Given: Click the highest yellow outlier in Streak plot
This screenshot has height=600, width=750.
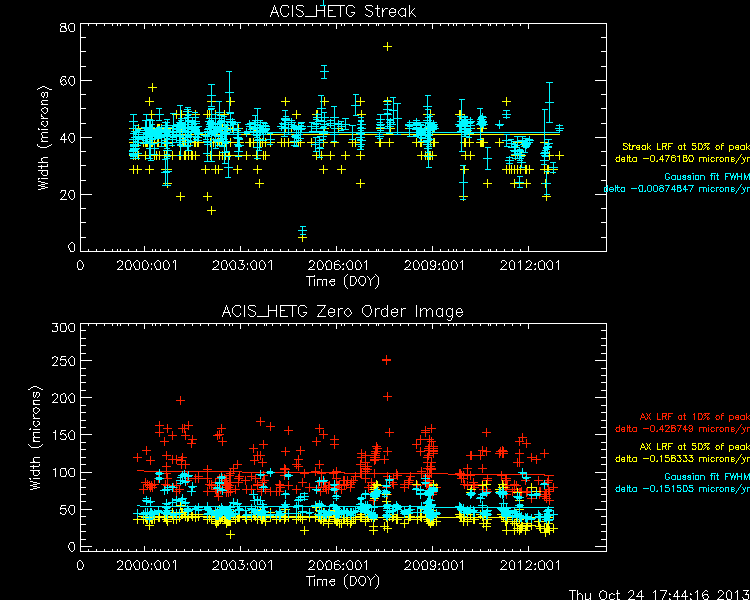Looking at the screenshot, I should (387, 47).
